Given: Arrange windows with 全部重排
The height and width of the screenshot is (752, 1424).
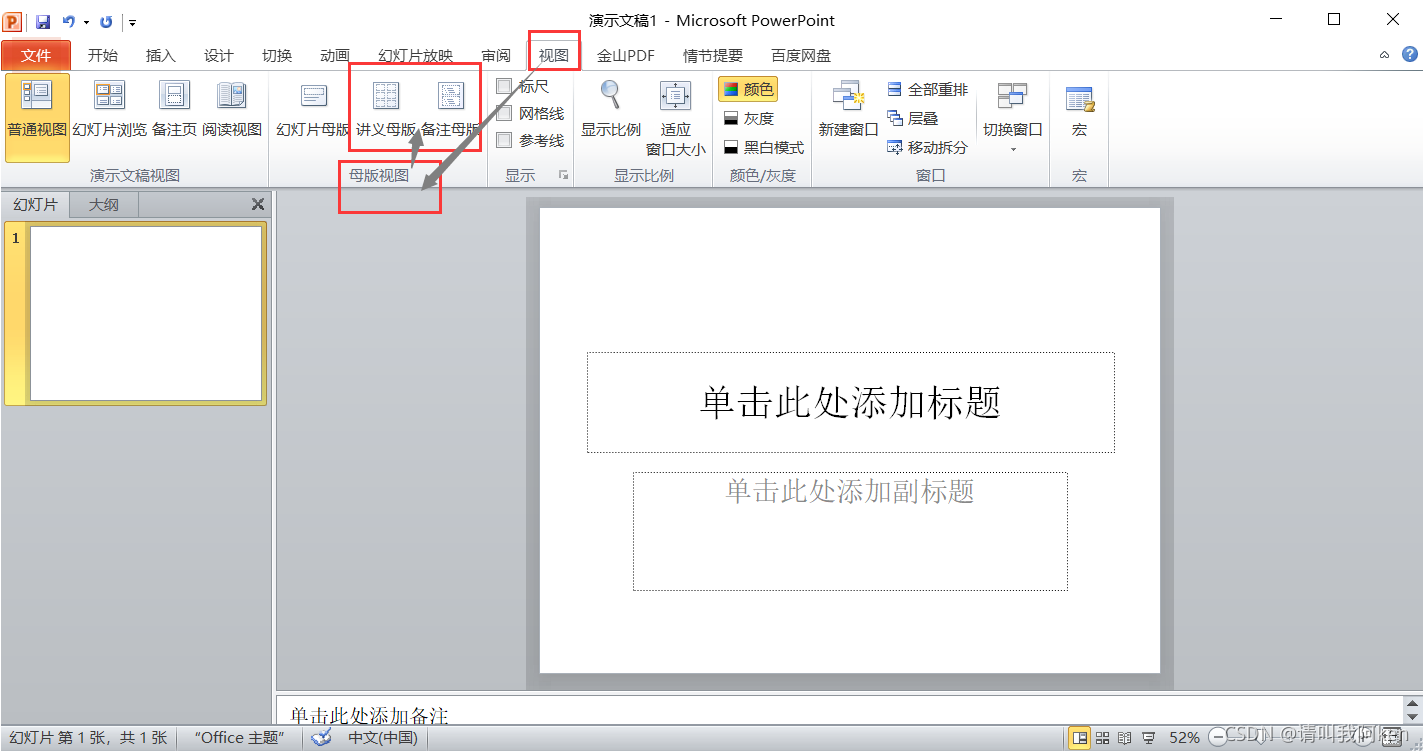Looking at the screenshot, I should pyautogui.click(x=927, y=90).
